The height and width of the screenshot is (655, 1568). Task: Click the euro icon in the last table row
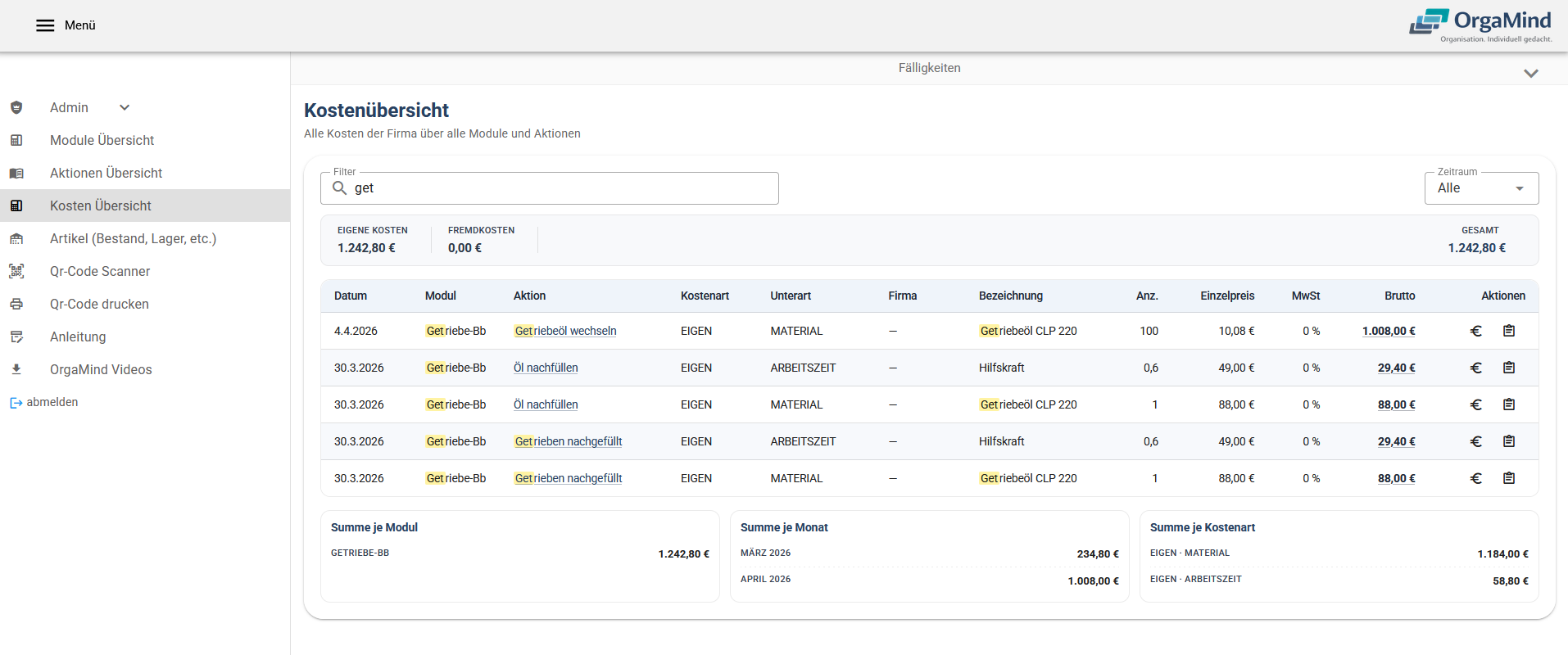[1475, 478]
